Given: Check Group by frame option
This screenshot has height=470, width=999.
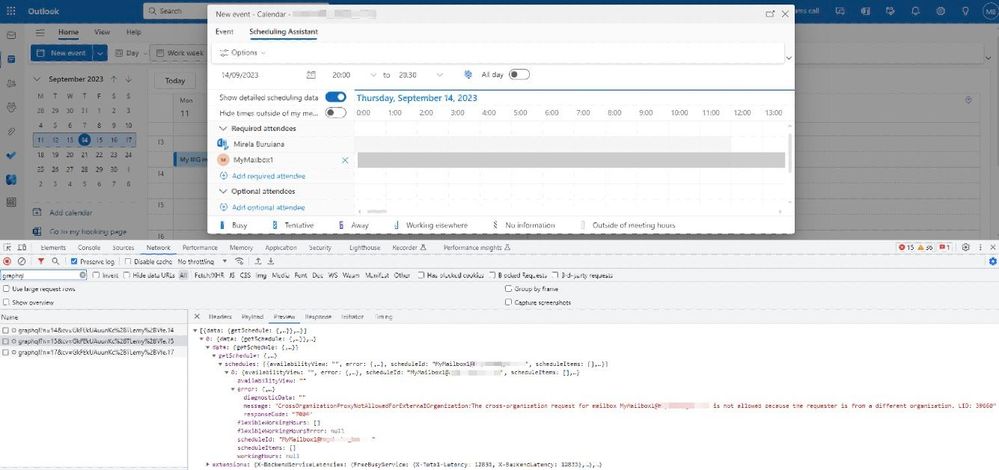Looking at the screenshot, I should pyautogui.click(x=508, y=288).
